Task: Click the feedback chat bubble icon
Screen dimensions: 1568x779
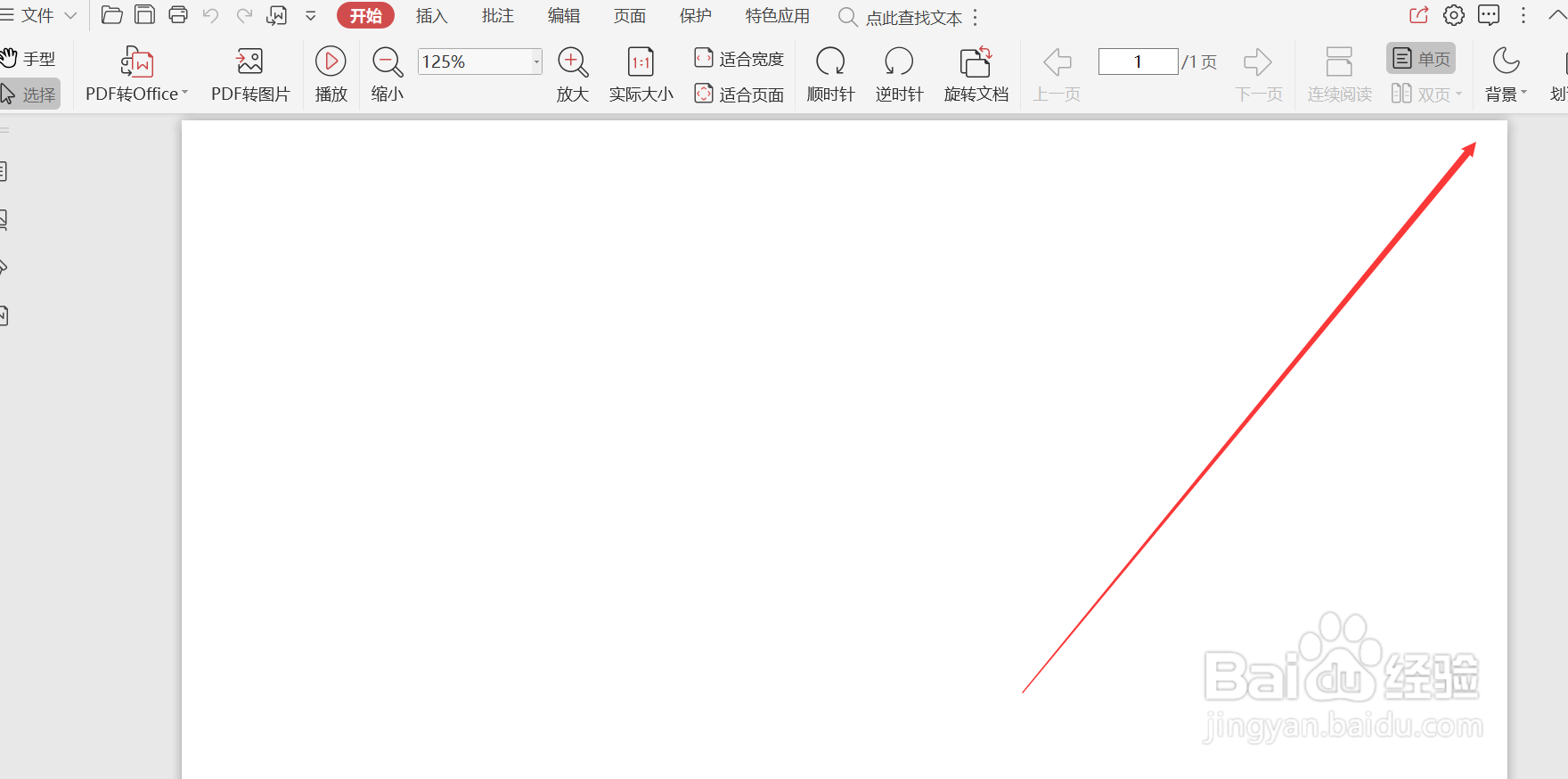Action: click(x=1489, y=15)
